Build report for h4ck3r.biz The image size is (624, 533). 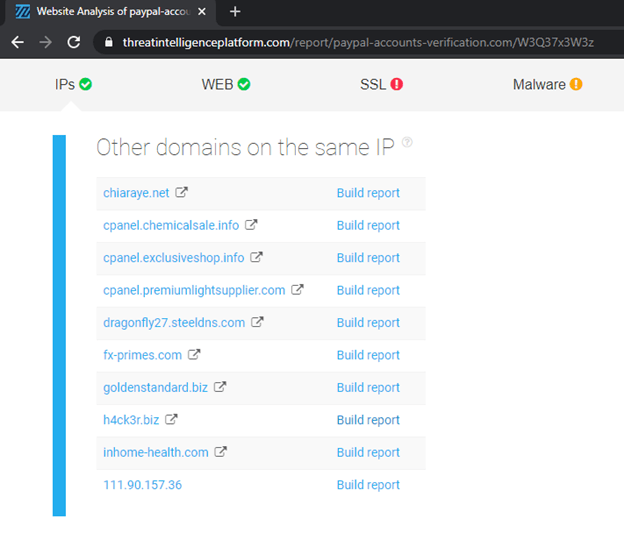coord(368,420)
